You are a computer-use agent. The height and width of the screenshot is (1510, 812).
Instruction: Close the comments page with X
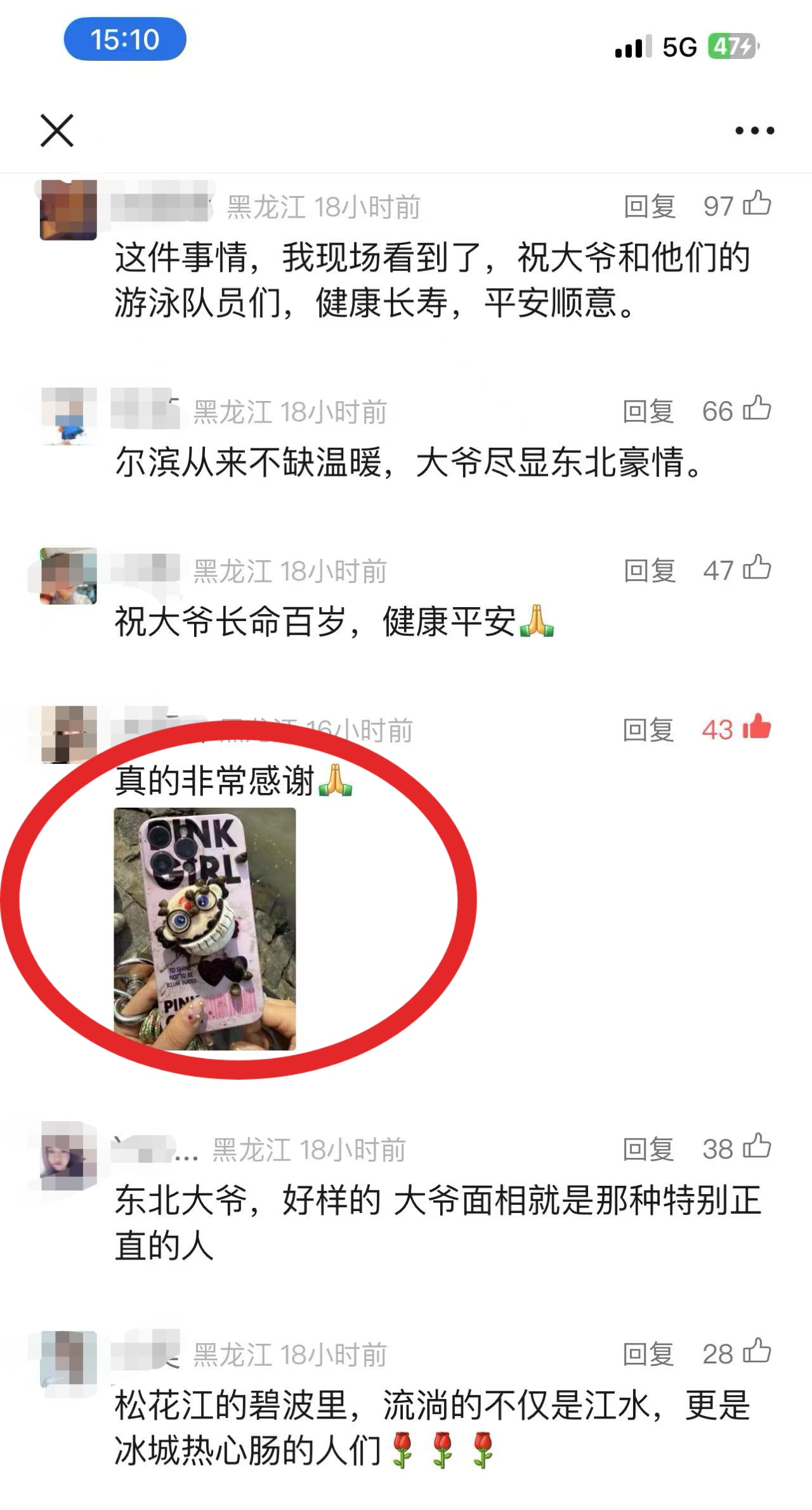[57, 131]
